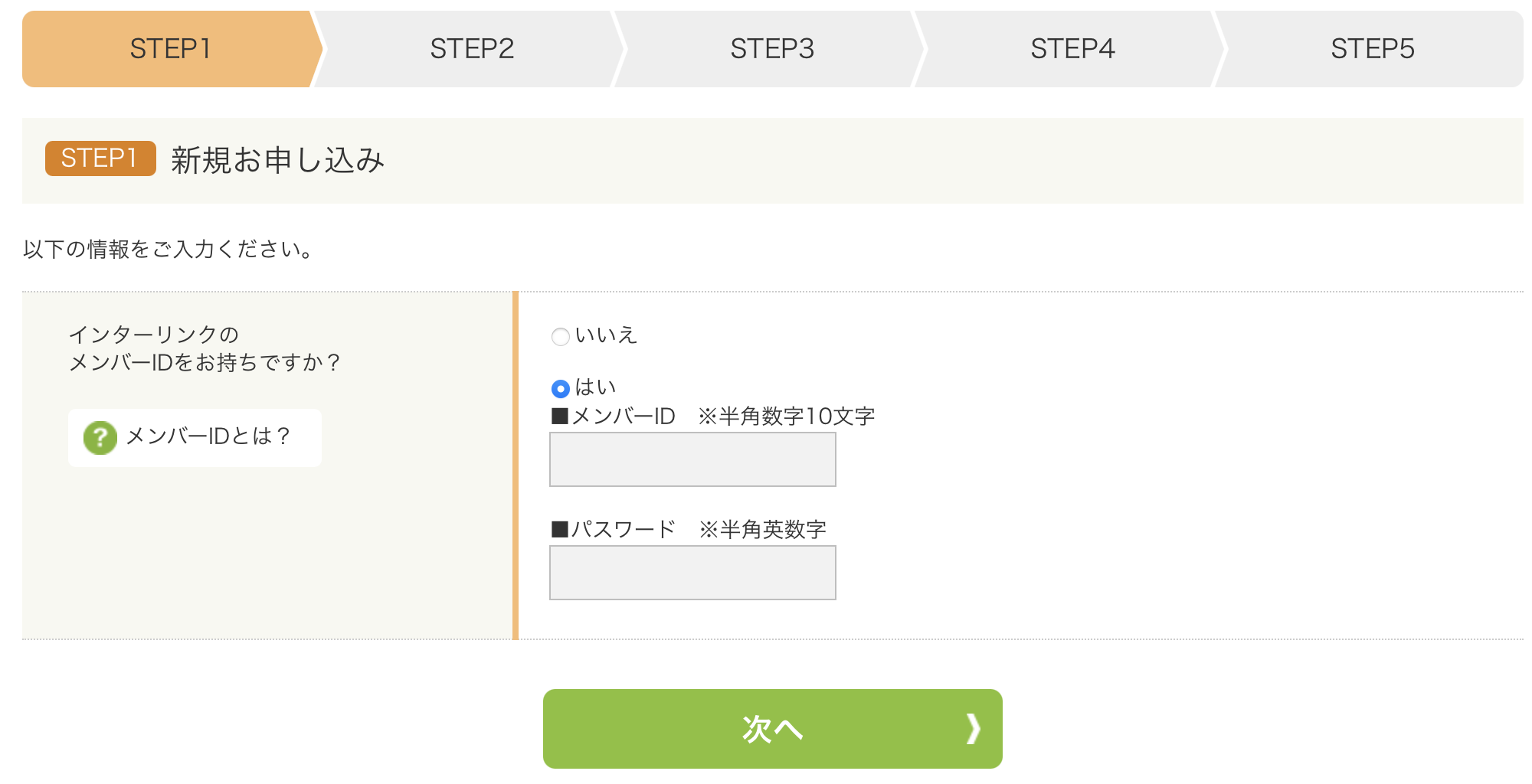Image resolution: width=1532 pixels, height=784 pixels.
Task: Click the STEP4 progress tab
Action: (x=1072, y=49)
